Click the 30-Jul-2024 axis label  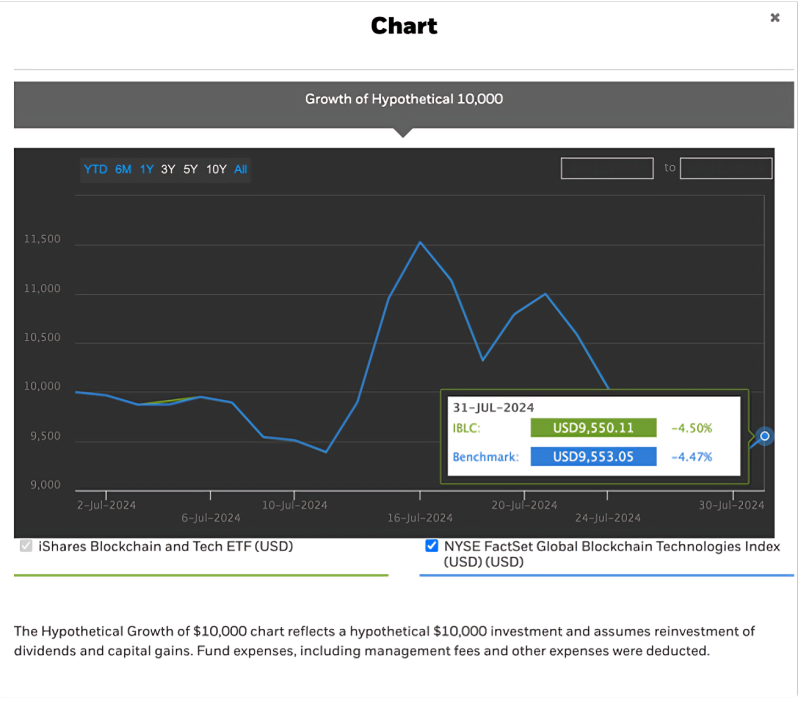[732, 505]
